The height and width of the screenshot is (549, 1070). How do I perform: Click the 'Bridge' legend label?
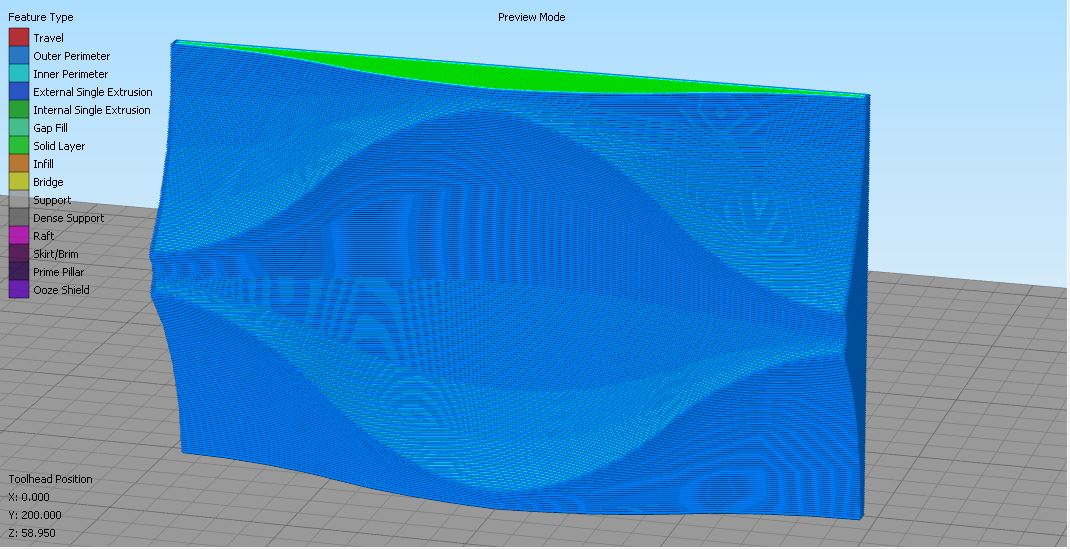coord(48,182)
